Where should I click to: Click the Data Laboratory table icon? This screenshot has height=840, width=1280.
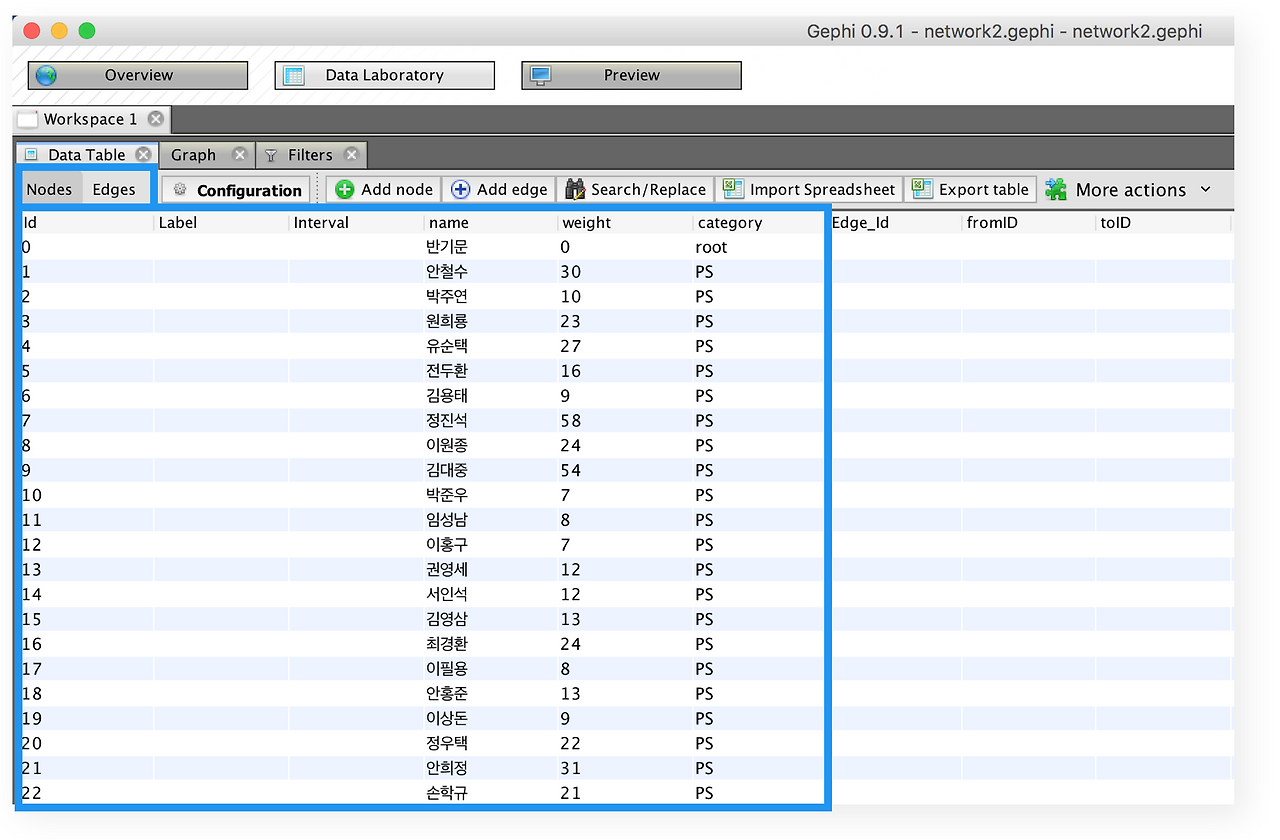[293, 75]
